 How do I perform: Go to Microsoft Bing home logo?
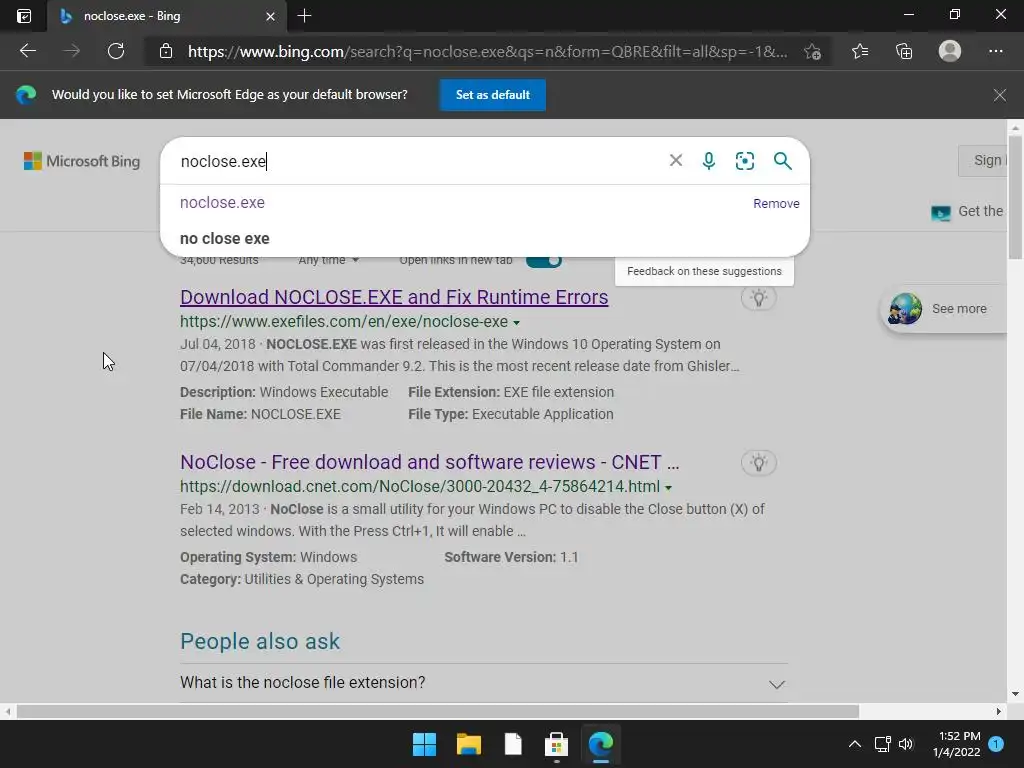[82, 161]
